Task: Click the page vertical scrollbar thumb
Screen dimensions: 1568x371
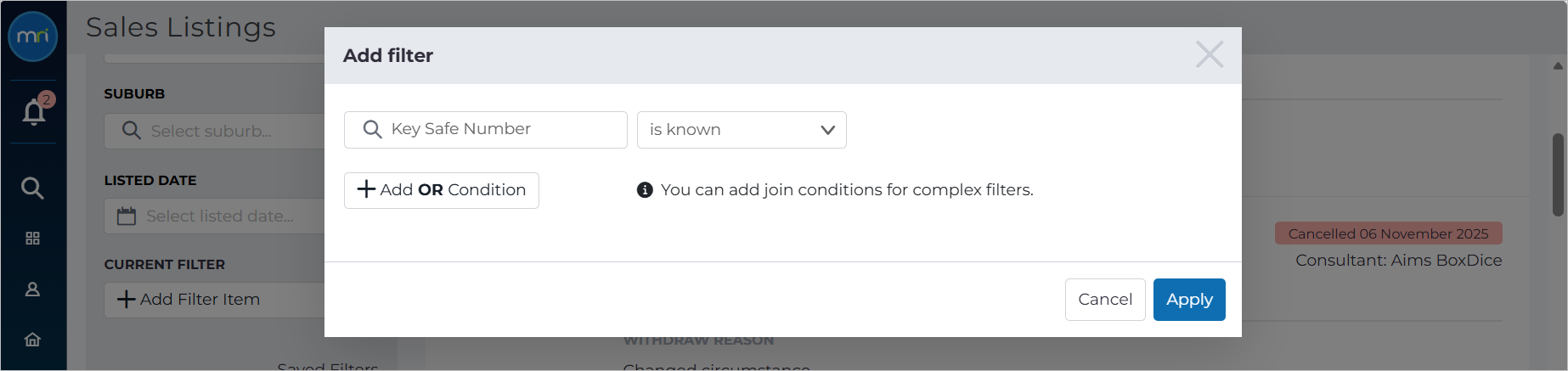Action: tap(1559, 174)
